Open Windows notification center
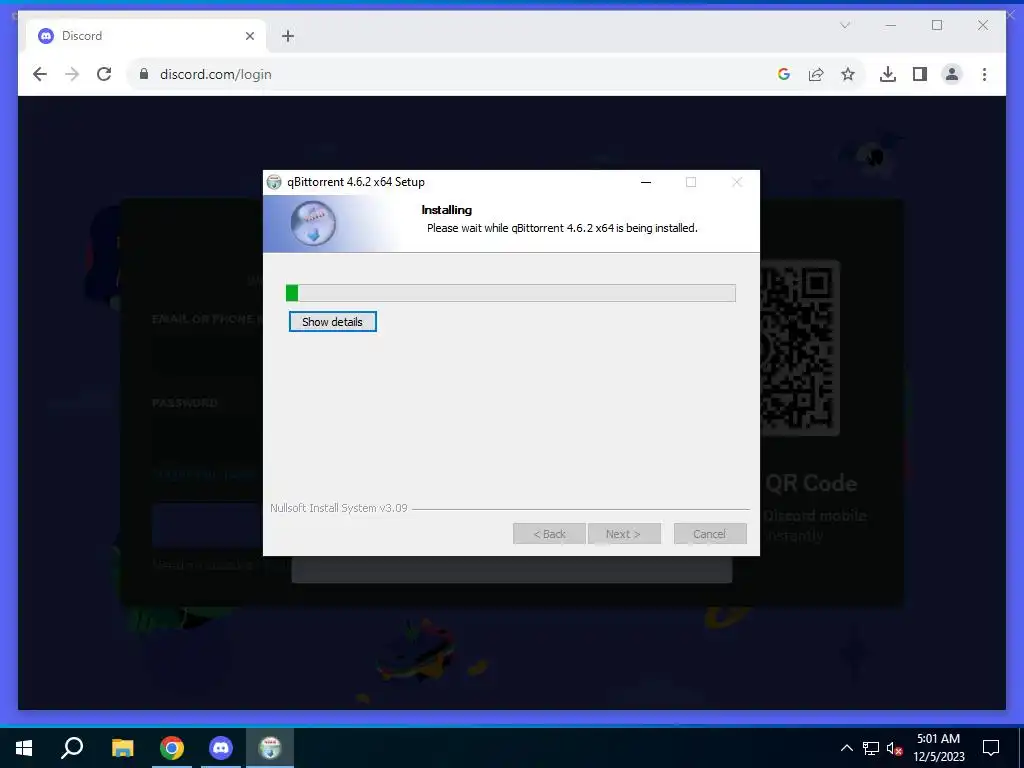The height and width of the screenshot is (768, 1024). click(991, 748)
